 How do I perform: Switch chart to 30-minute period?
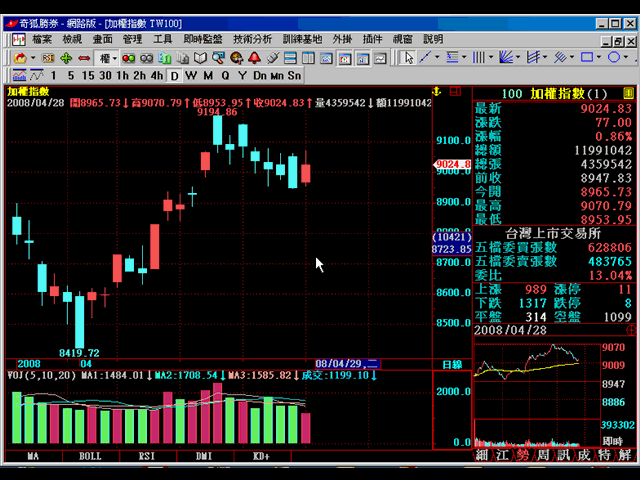(105, 76)
